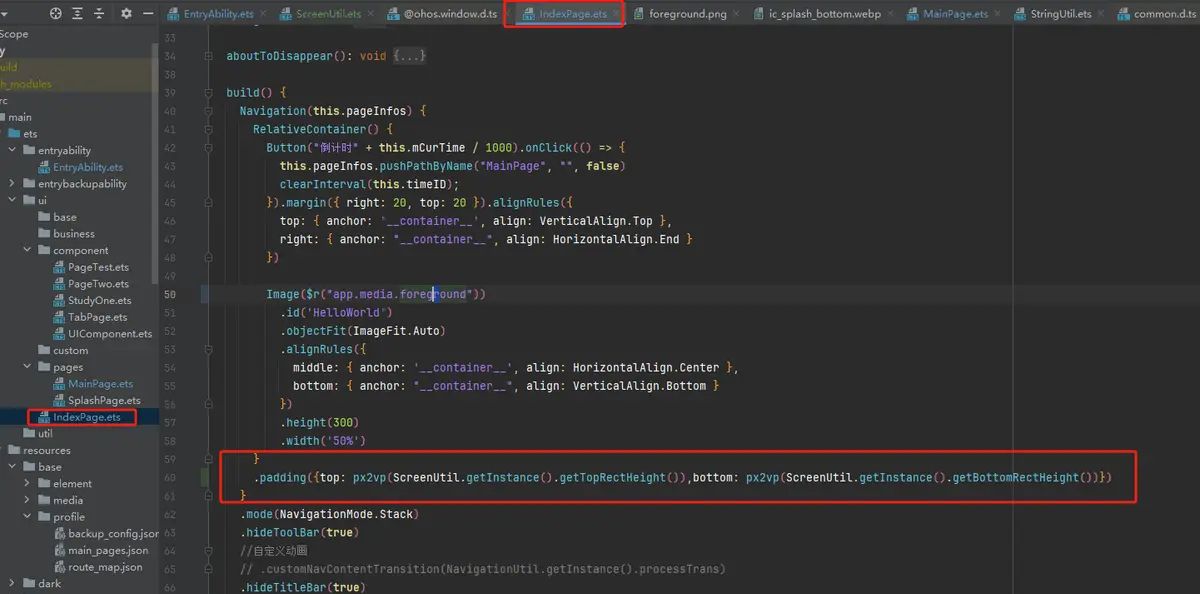
Task: Collapse the profile folder
Action: [27, 517]
